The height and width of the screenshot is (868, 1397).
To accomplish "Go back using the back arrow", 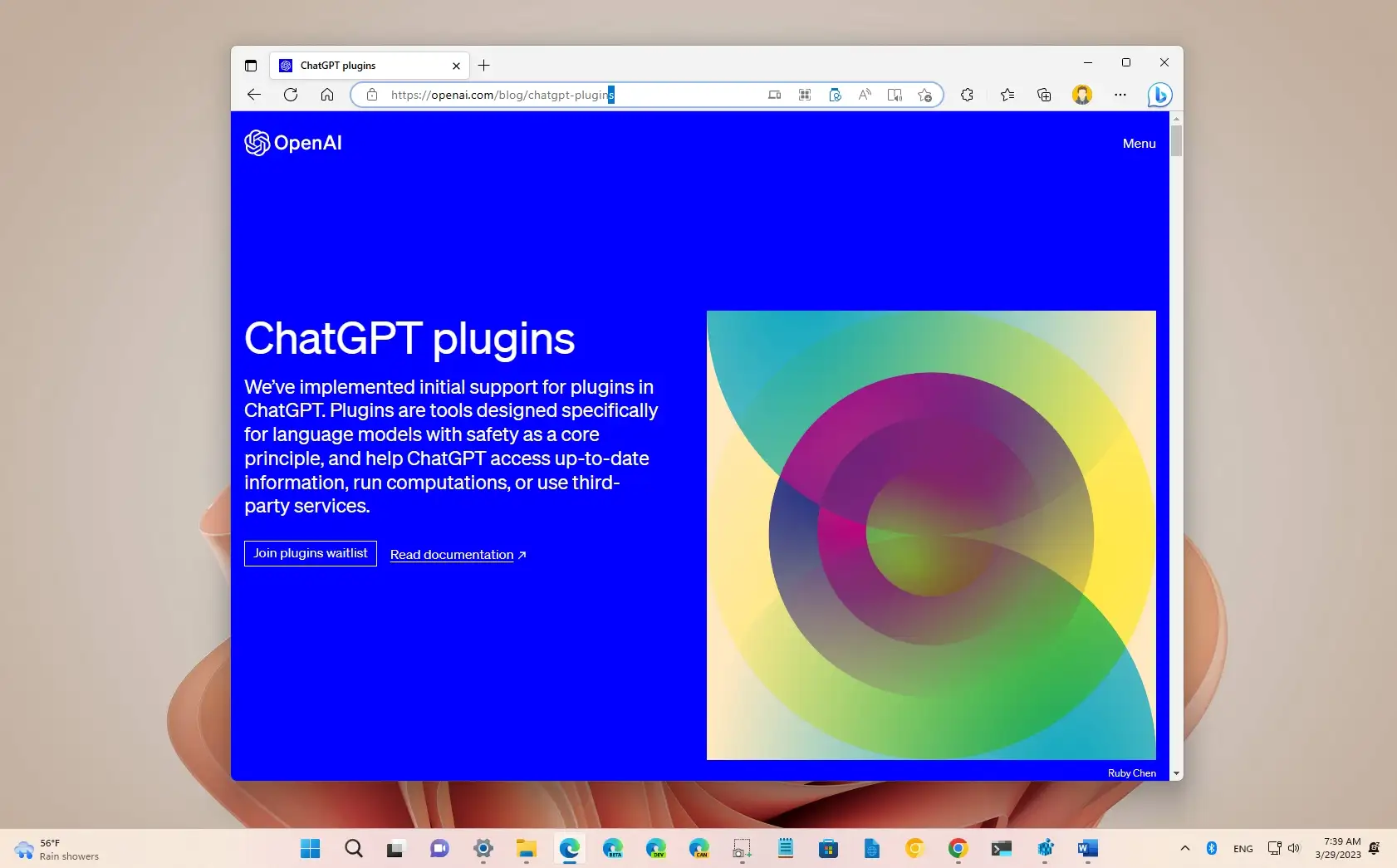I will point(254,95).
